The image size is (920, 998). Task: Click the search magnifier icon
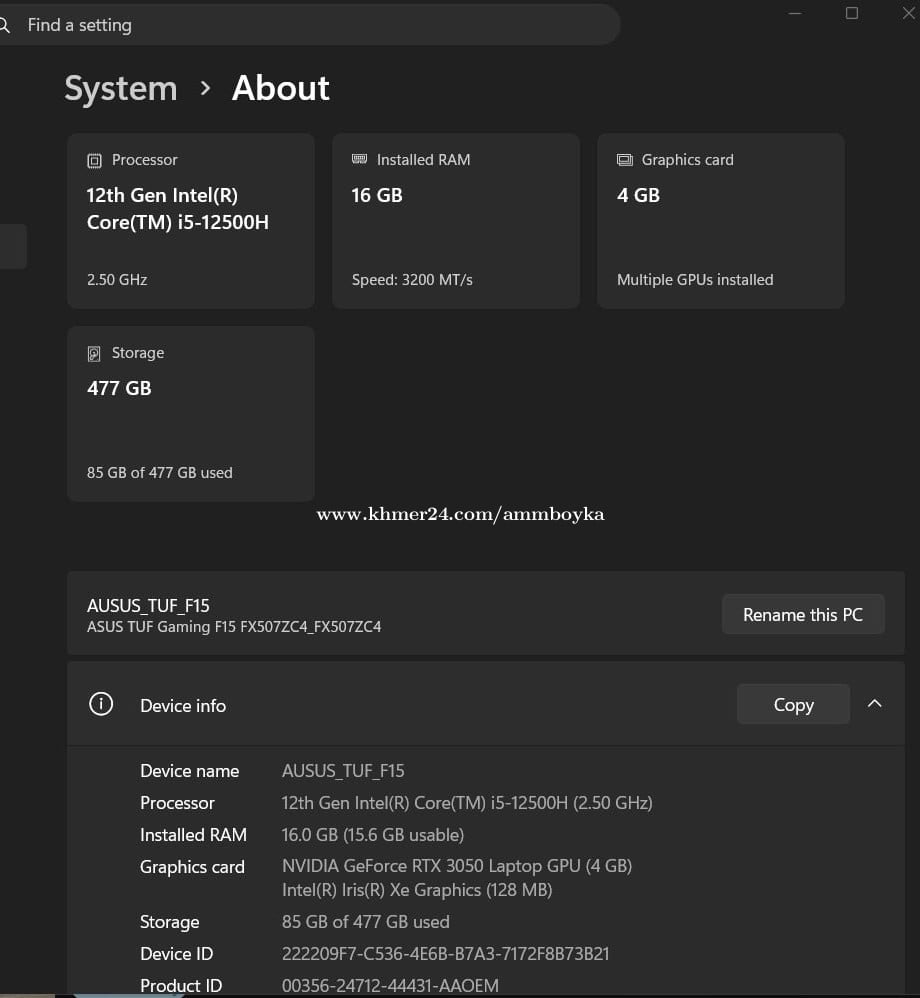click(x=4, y=25)
